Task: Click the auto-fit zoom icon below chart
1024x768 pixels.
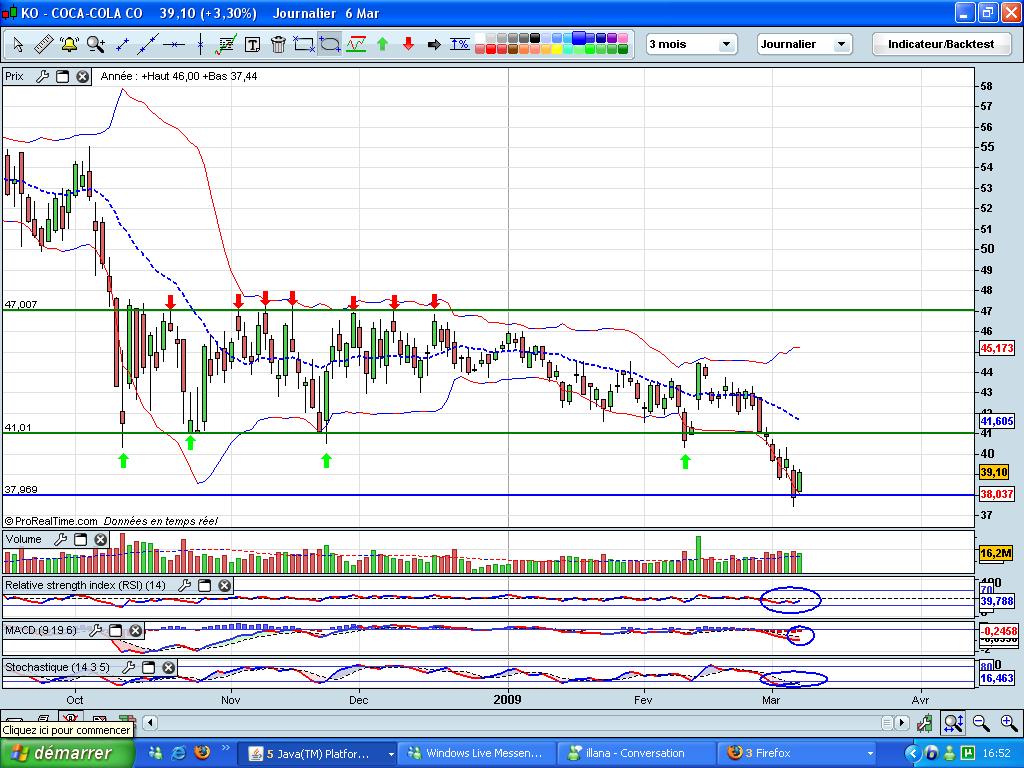Action: (x=953, y=722)
